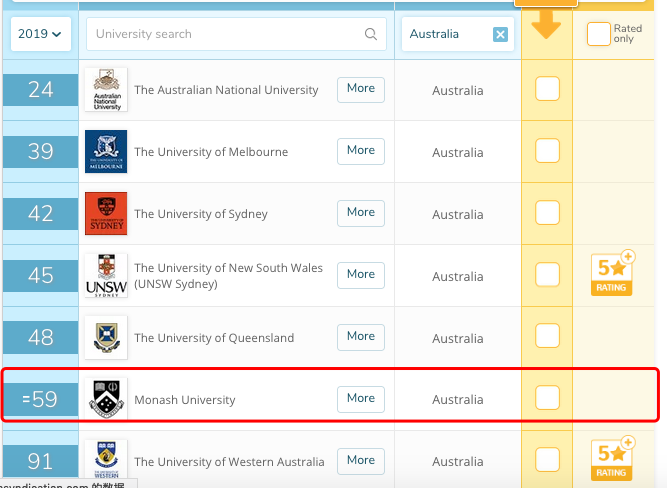667x488 pixels.
Task: Click More beside University of Sydney
Action: coord(361,213)
